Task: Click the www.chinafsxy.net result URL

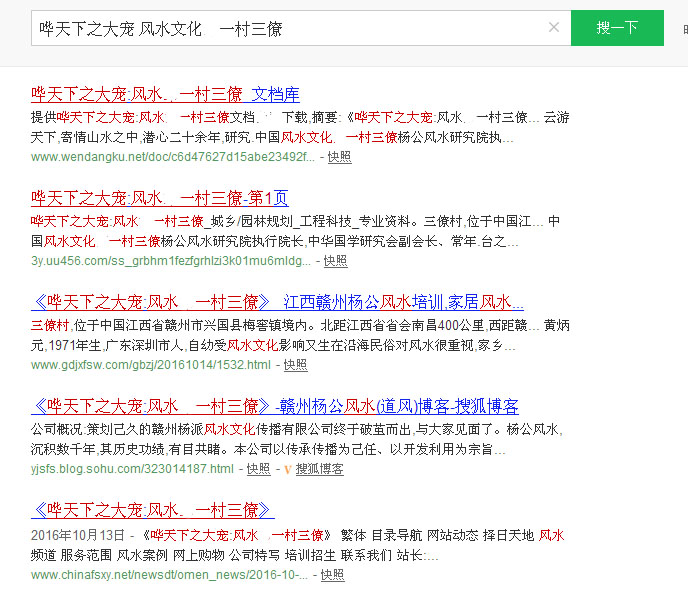Action: pyautogui.click(x=172, y=575)
